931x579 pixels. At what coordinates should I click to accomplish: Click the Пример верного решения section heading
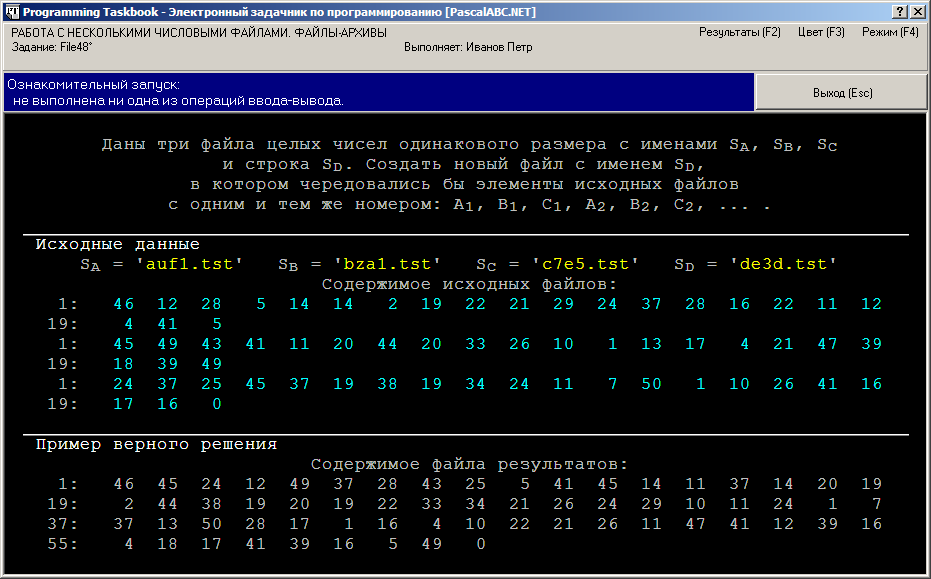156,444
